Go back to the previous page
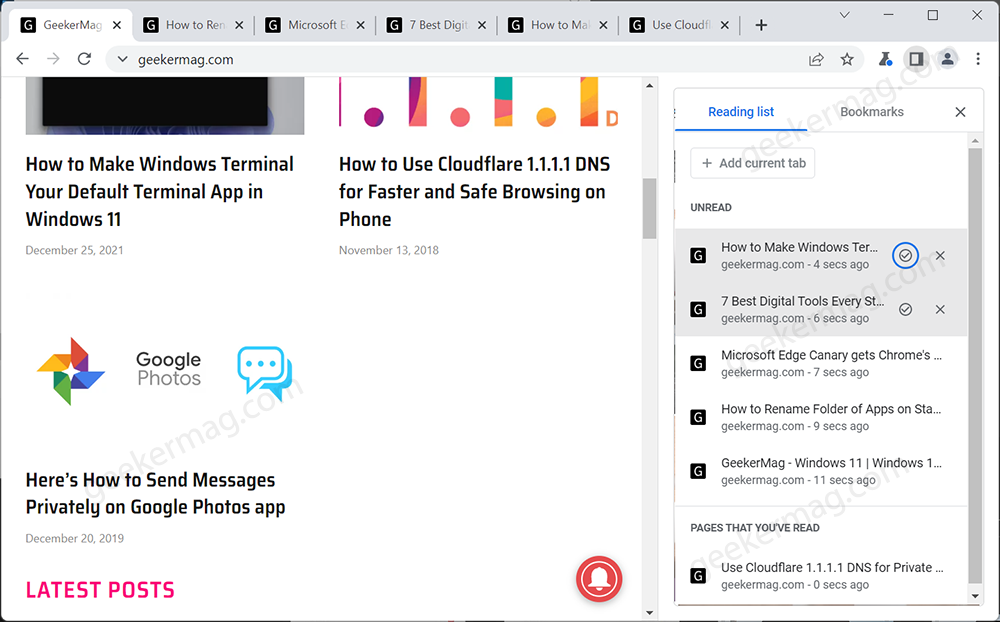1000x622 pixels. tap(22, 59)
